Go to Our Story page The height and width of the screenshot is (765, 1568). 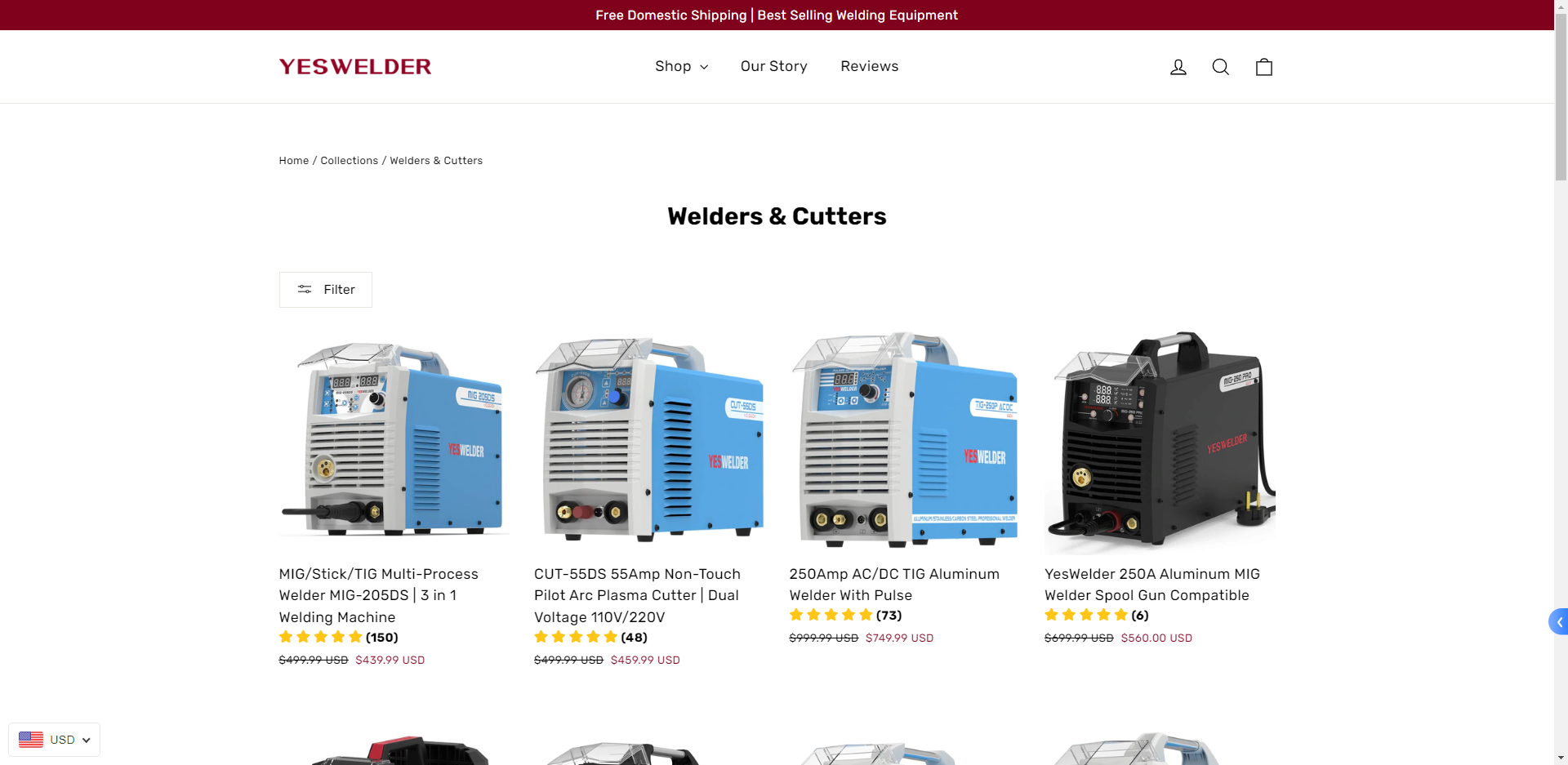[774, 66]
